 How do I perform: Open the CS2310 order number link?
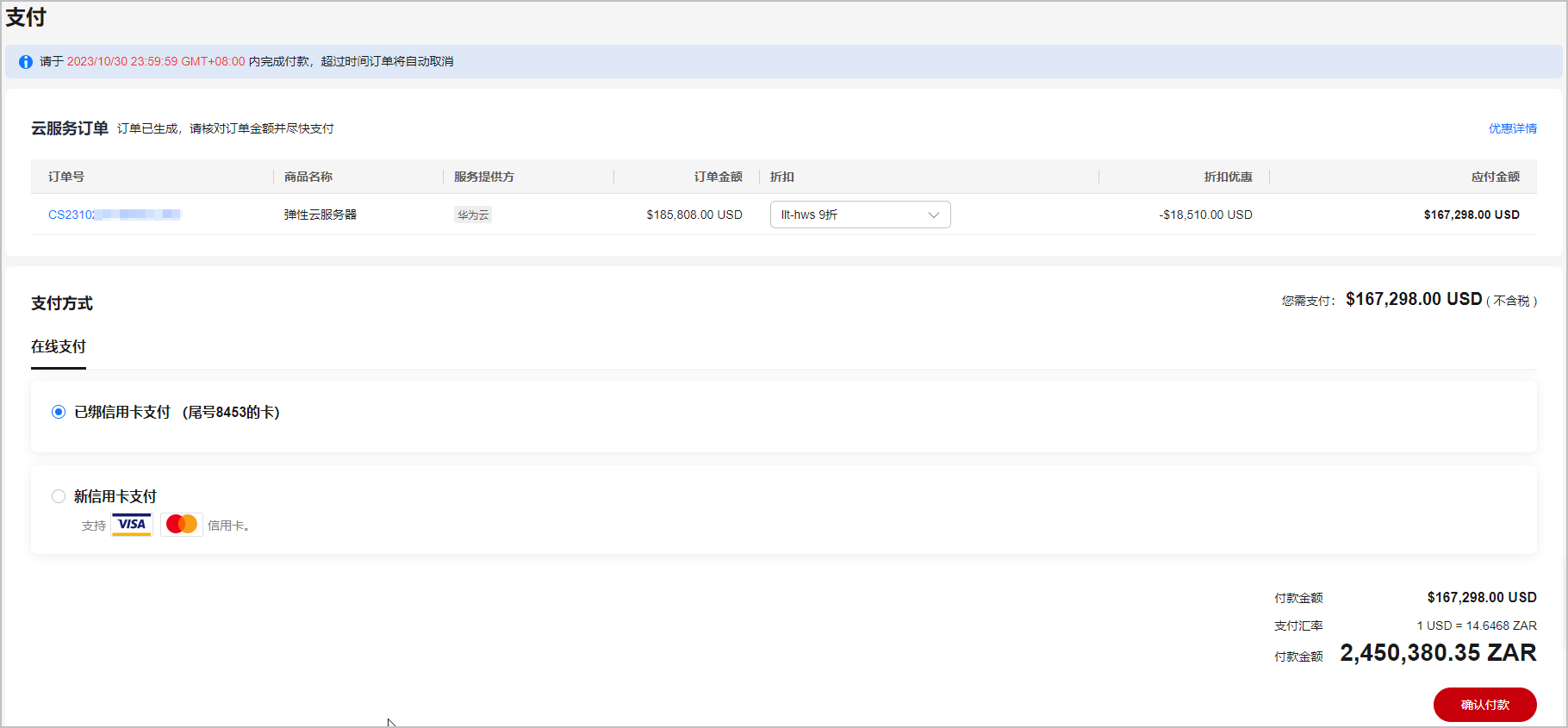click(114, 215)
